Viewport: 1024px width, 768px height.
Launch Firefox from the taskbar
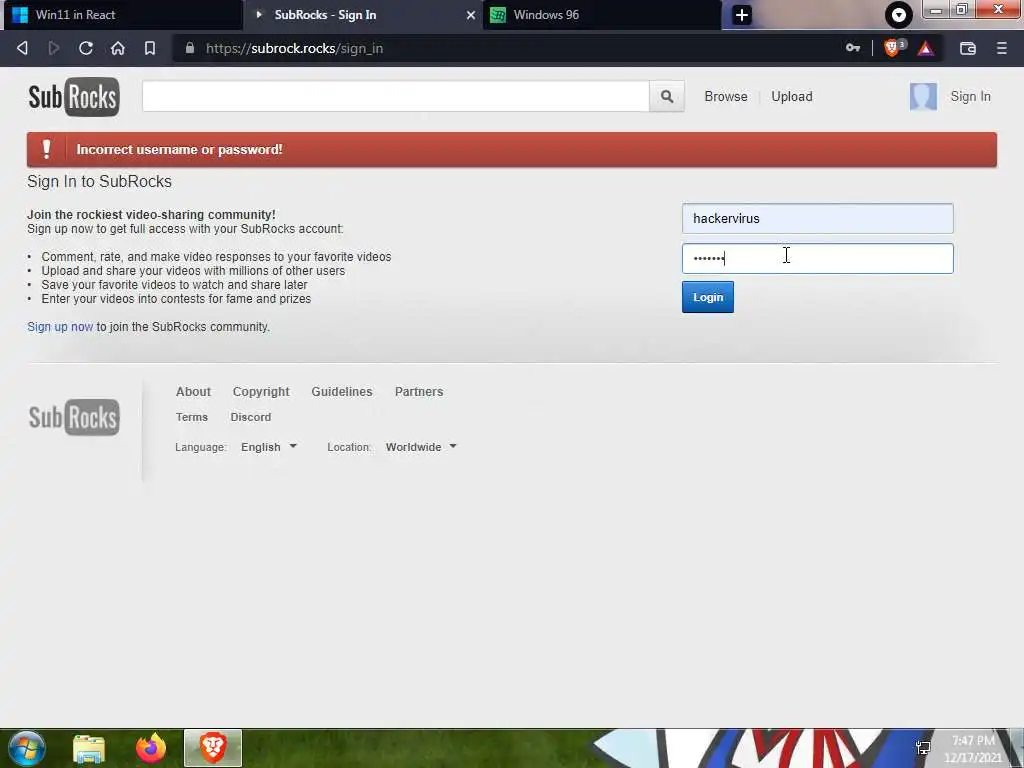tap(151, 748)
